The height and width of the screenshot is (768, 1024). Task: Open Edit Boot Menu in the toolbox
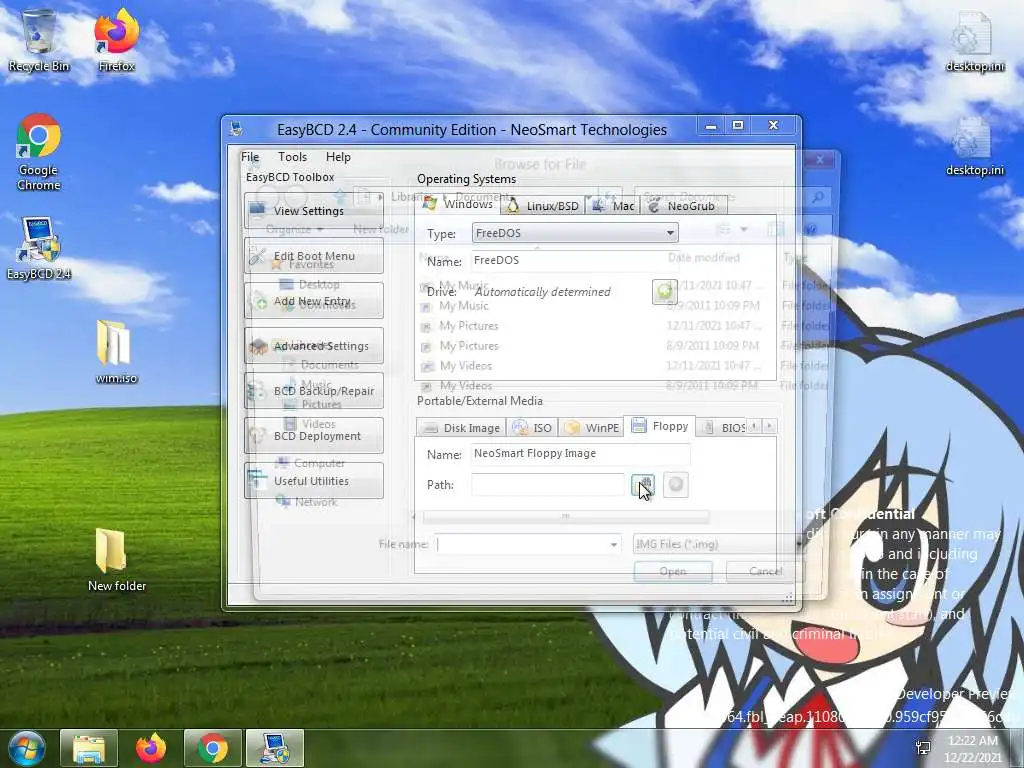pyautogui.click(x=313, y=255)
